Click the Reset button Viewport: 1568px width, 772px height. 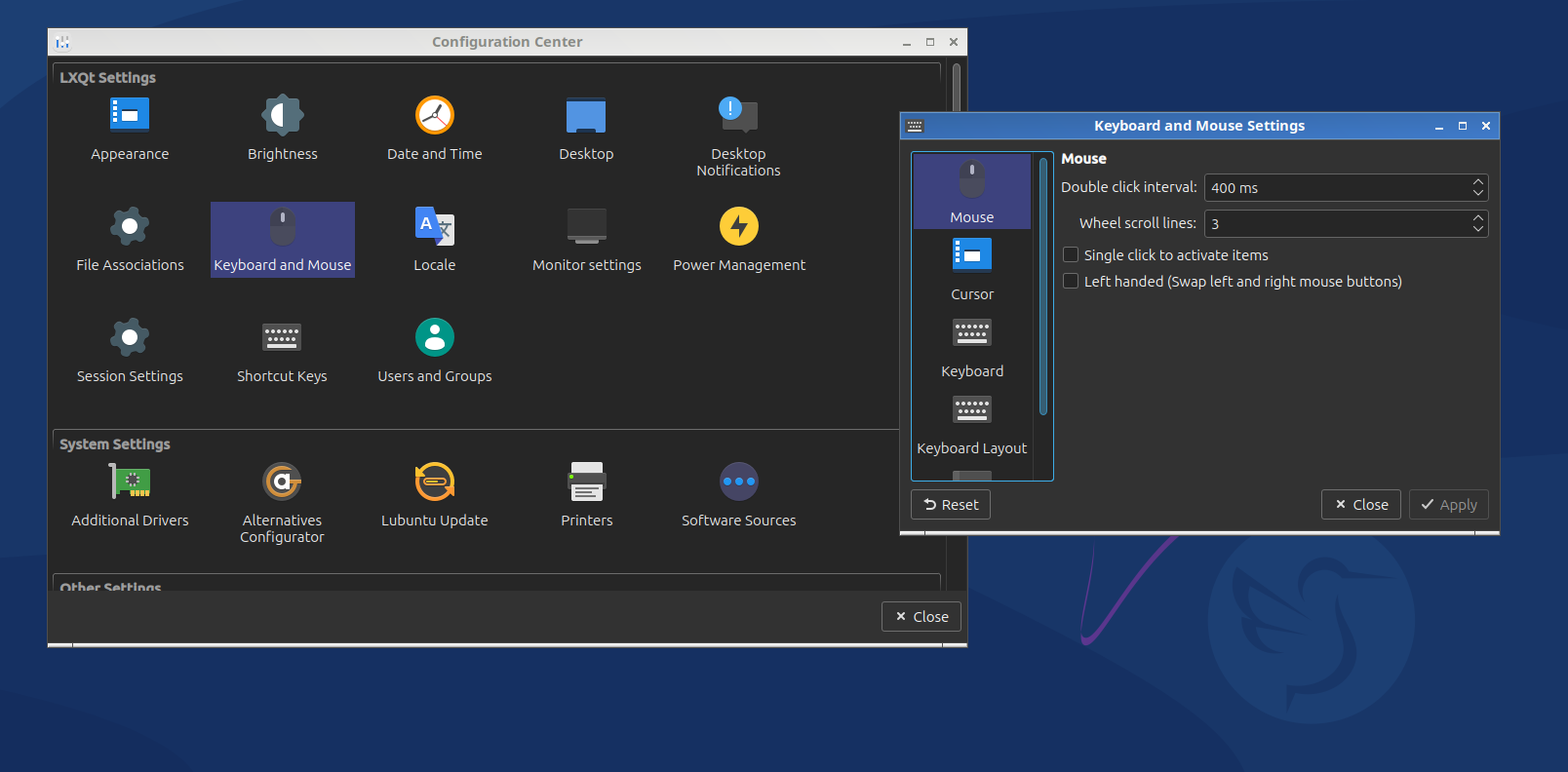951,505
